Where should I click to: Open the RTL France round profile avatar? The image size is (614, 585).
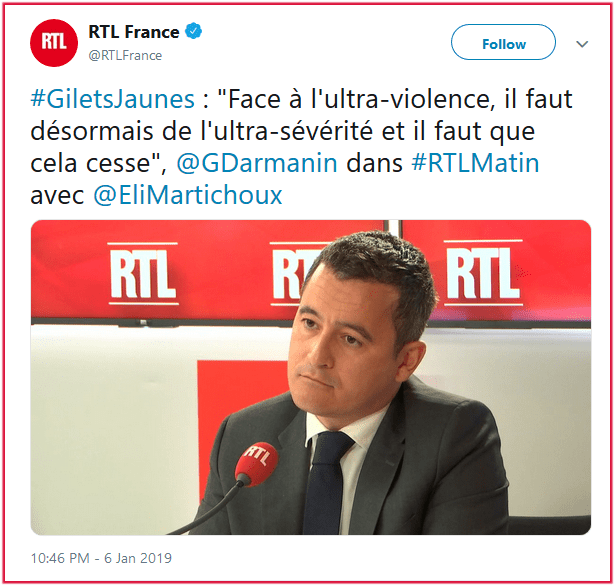[54, 43]
